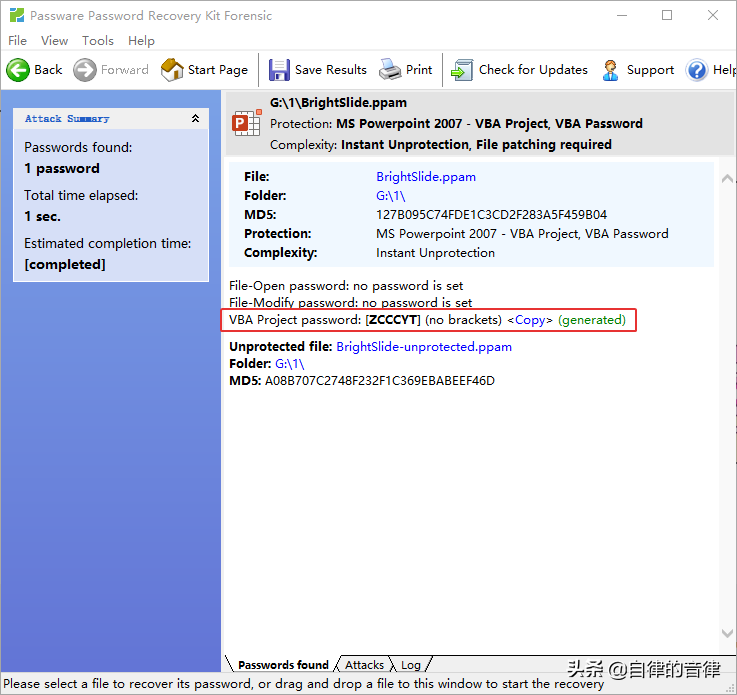Open BrightSlide-unprotected.ppam link
737x695 pixels.
click(x=424, y=347)
